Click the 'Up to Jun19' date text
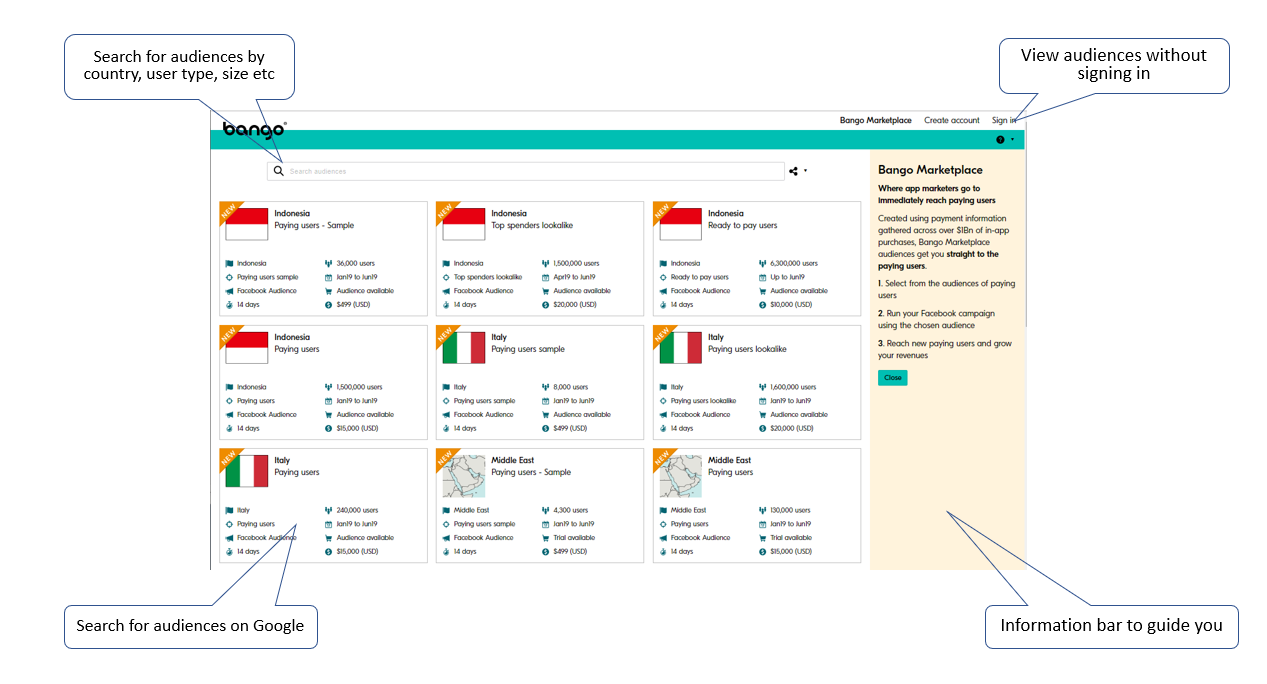 click(788, 277)
